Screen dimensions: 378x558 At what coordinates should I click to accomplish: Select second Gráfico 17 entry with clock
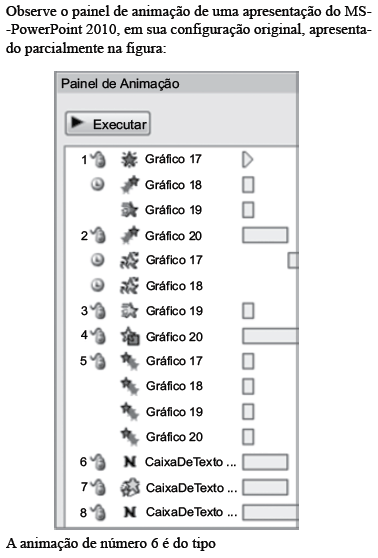click(182, 260)
